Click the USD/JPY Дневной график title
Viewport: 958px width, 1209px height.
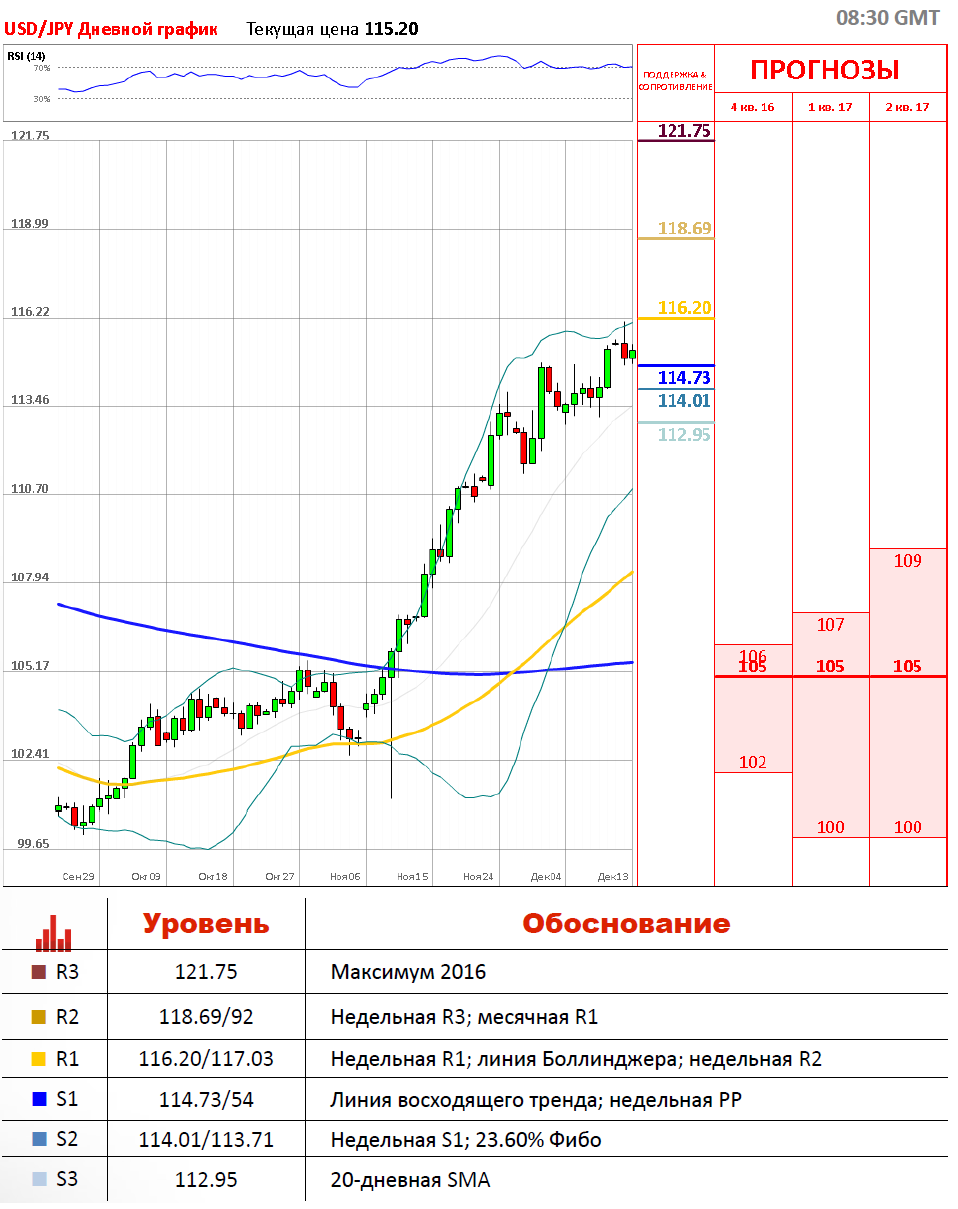[x=112, y=29]
